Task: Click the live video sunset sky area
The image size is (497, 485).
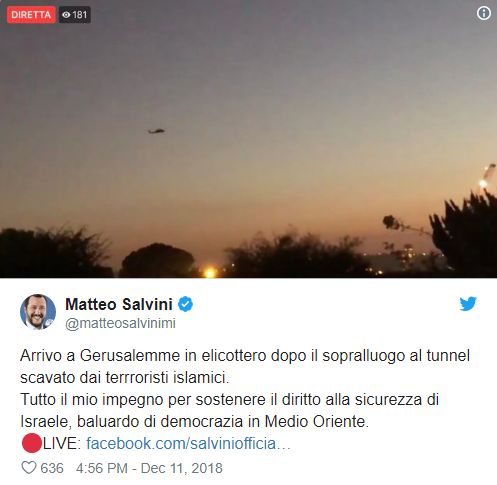Action: (248, 100)
